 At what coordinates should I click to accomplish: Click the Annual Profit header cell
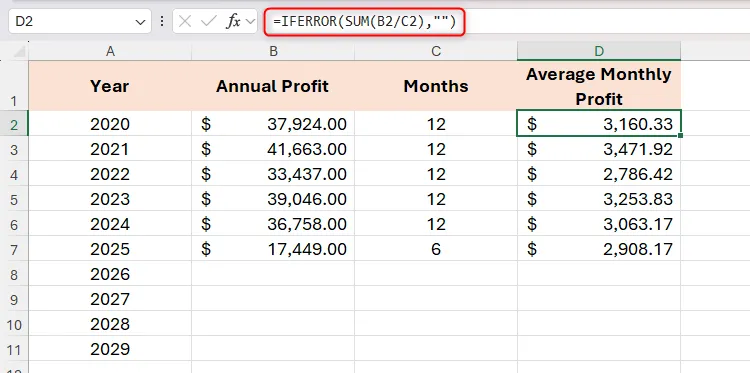[x=273, y=86]
